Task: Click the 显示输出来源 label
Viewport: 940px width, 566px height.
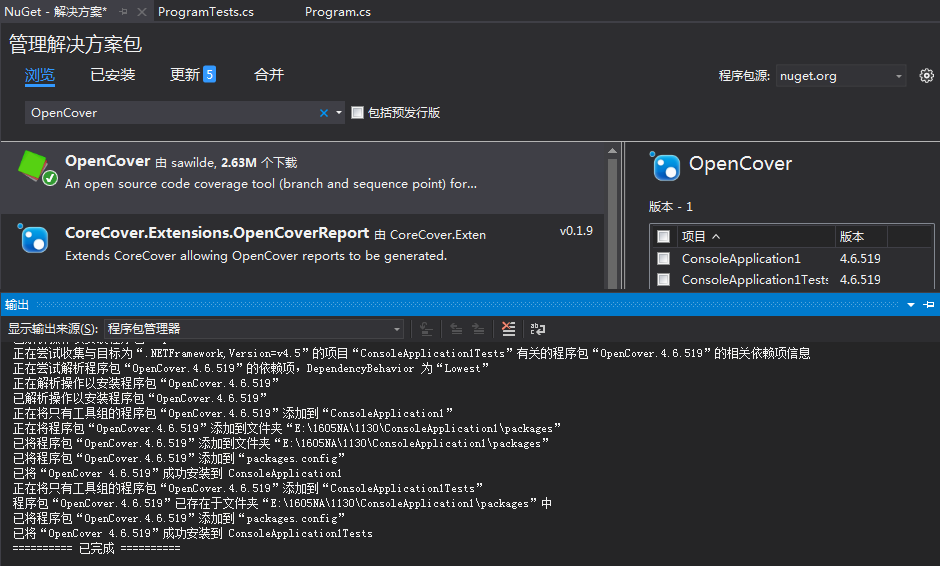Action: click(x=53, y=329)
